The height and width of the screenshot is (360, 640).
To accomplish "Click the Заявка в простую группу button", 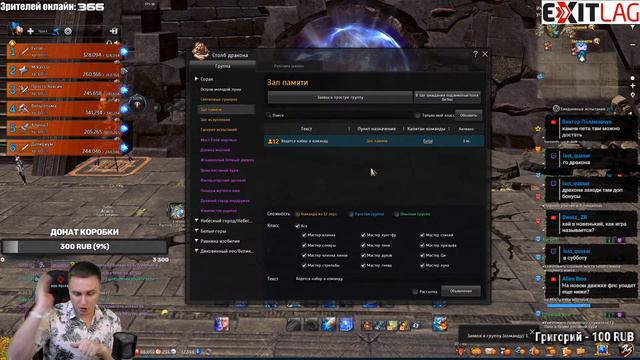I will pos(340,98).
